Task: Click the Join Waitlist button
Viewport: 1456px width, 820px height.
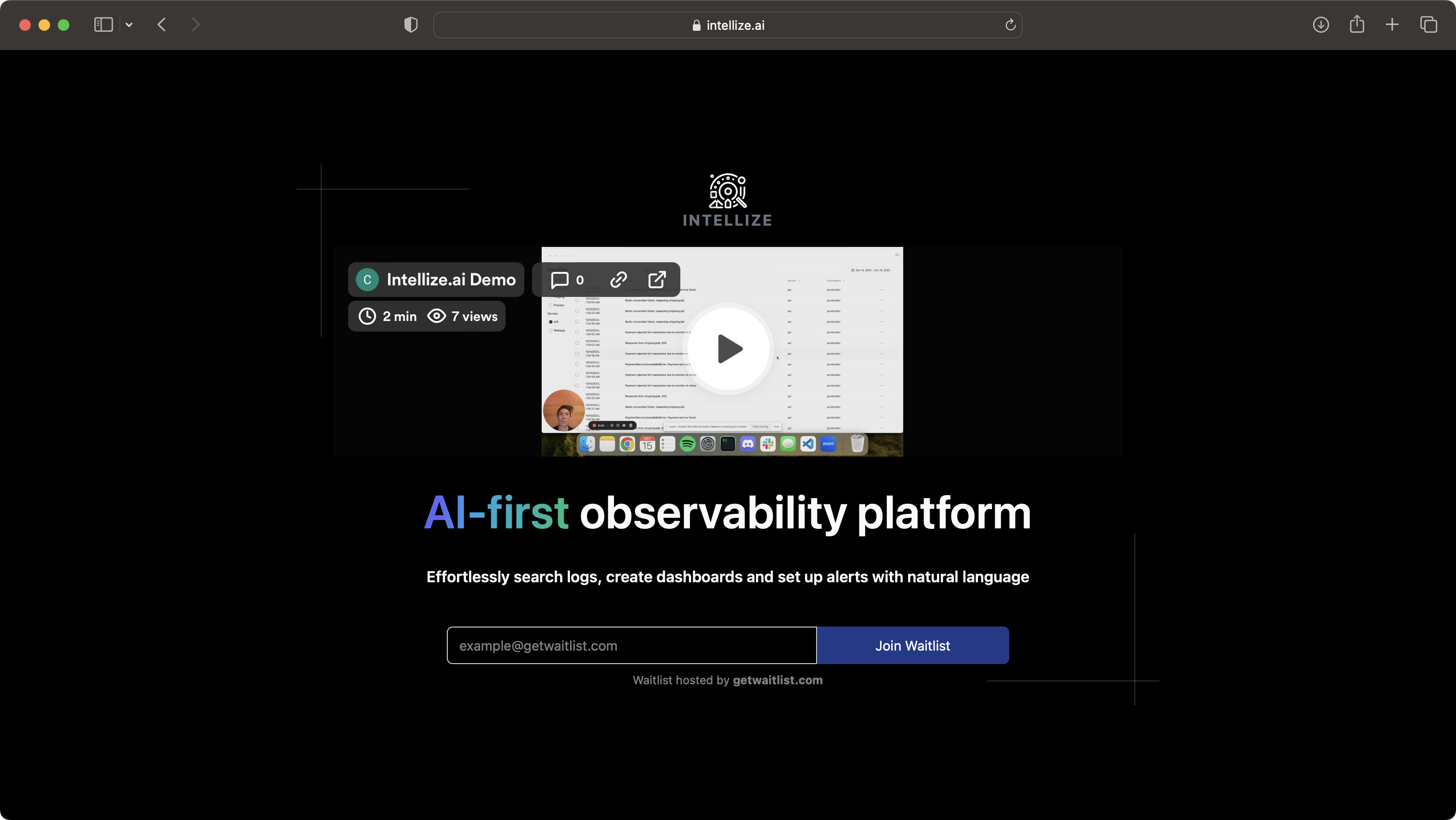Action: (913, 645)
